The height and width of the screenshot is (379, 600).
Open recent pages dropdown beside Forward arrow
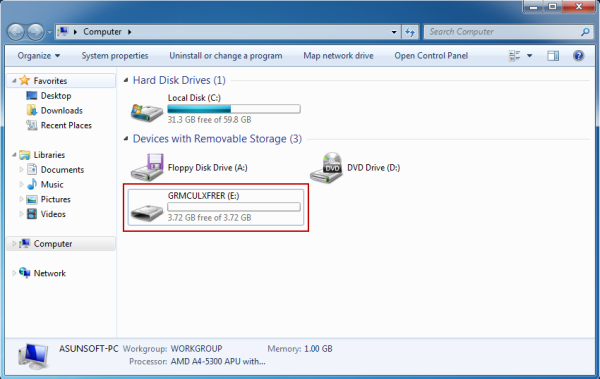tap(49, 32)
